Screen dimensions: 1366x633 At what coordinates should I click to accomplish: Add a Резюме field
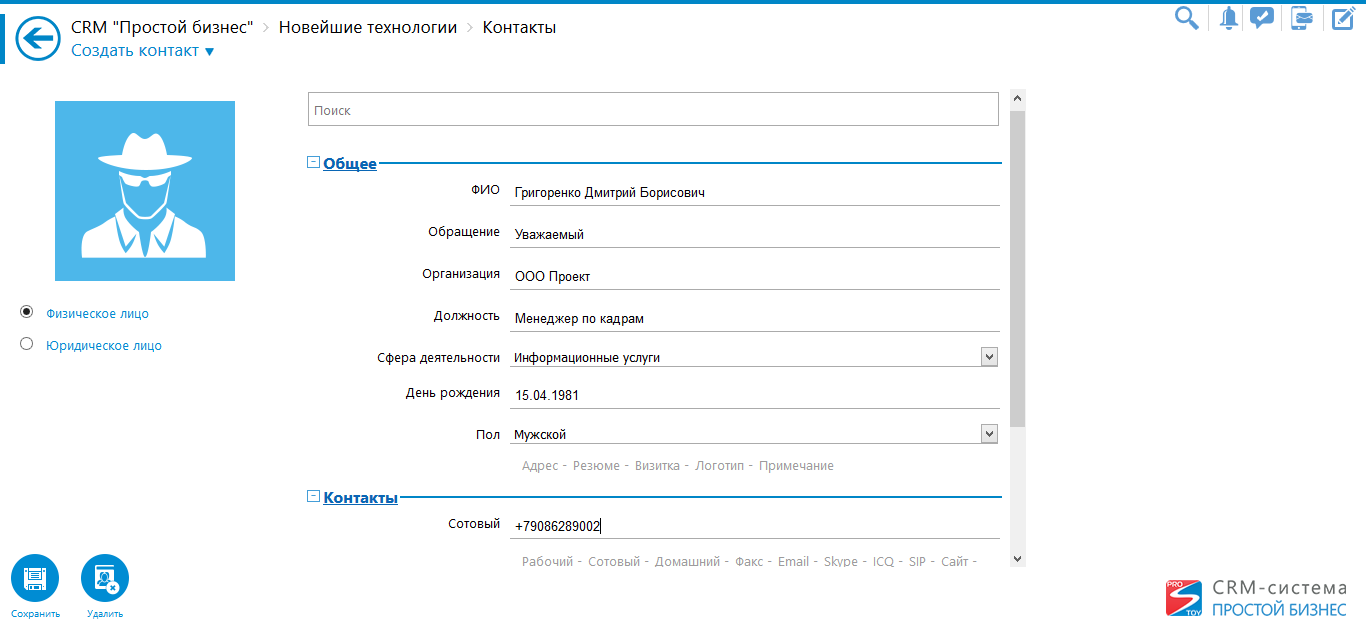596,466
